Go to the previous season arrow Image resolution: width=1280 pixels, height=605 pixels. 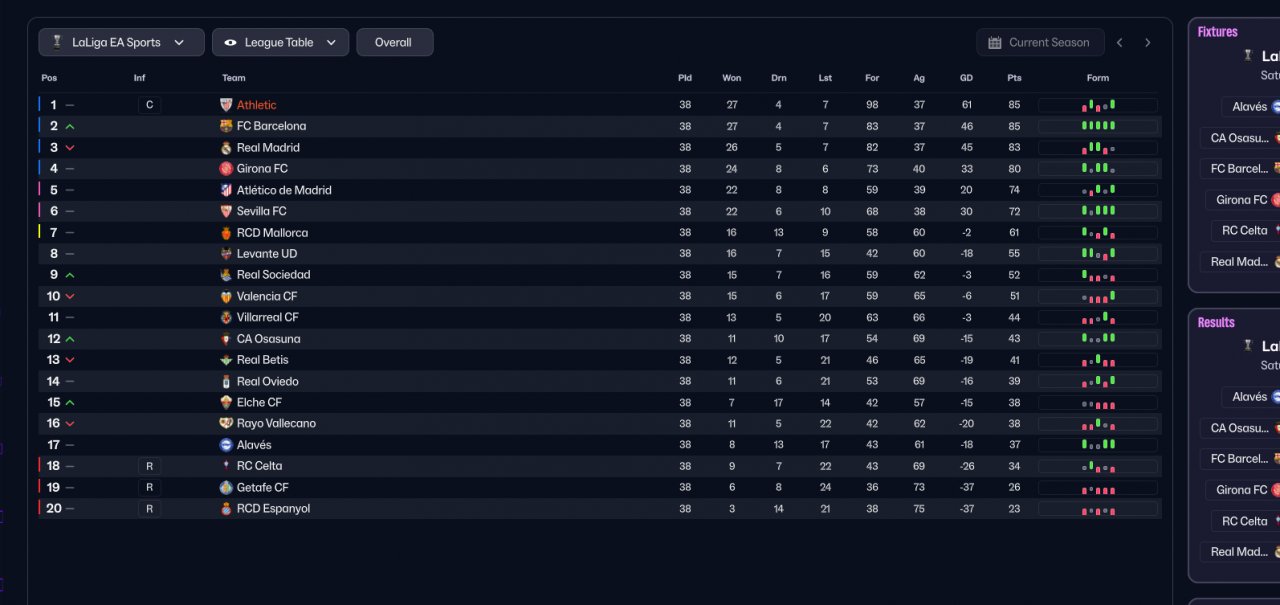(x=1120, y=42)
